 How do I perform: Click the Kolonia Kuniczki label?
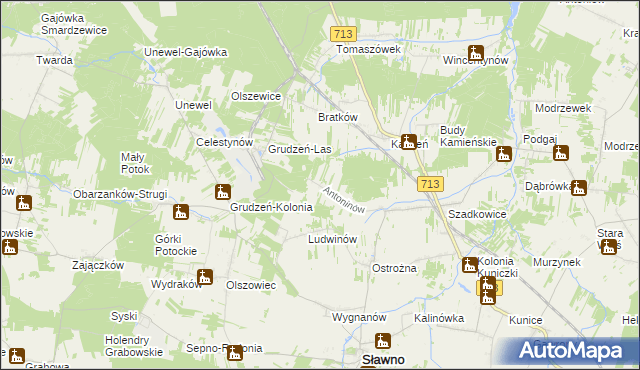coord(498,267)
